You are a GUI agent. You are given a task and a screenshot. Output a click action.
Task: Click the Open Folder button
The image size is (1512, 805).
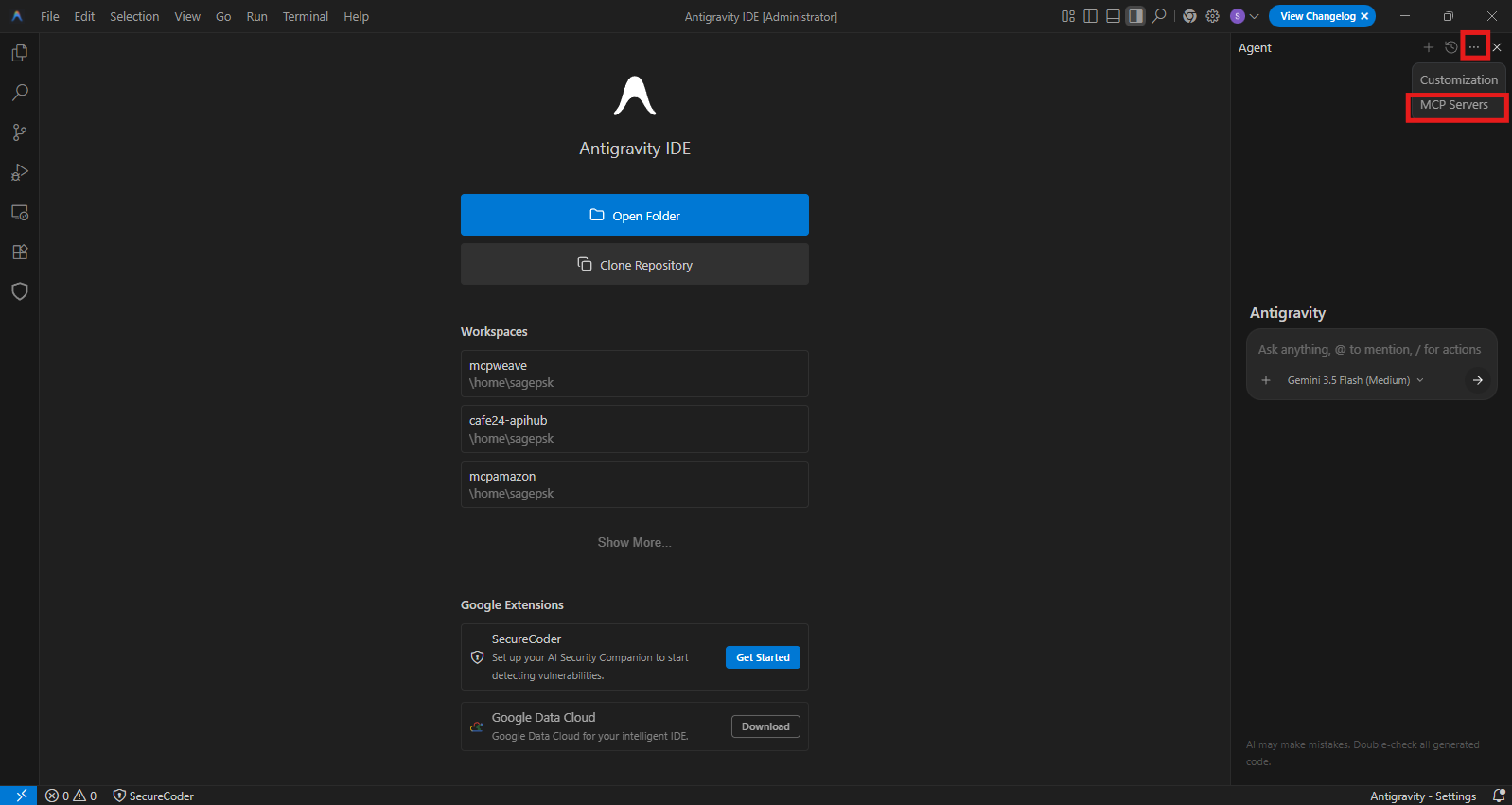coord(635,215)
